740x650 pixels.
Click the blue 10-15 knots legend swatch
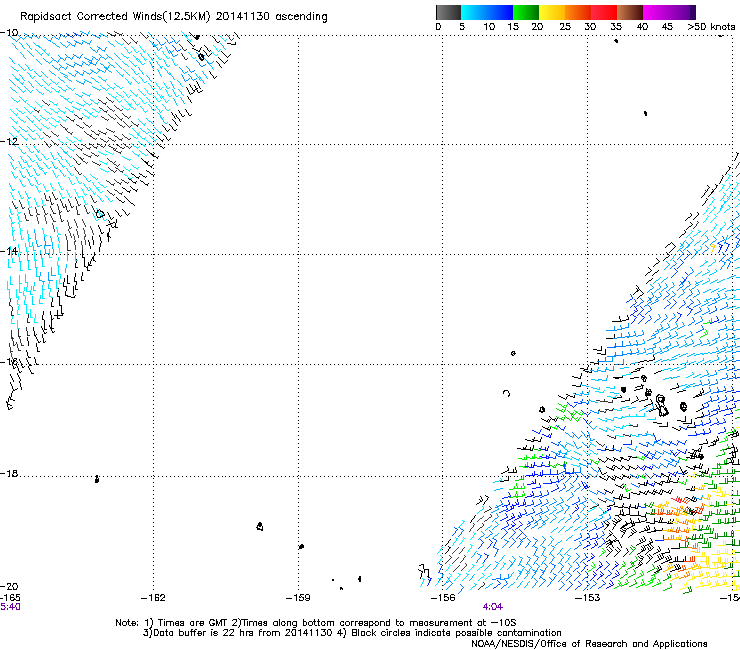[x=500, y=12]
